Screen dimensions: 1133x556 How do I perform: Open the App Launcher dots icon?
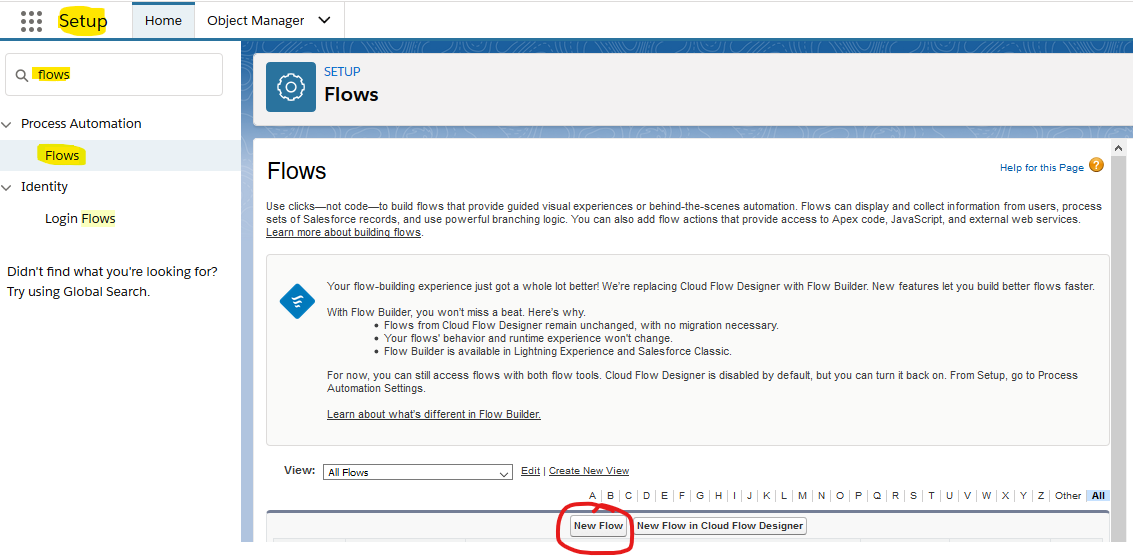pyautogui.click(x=31, y=21)
